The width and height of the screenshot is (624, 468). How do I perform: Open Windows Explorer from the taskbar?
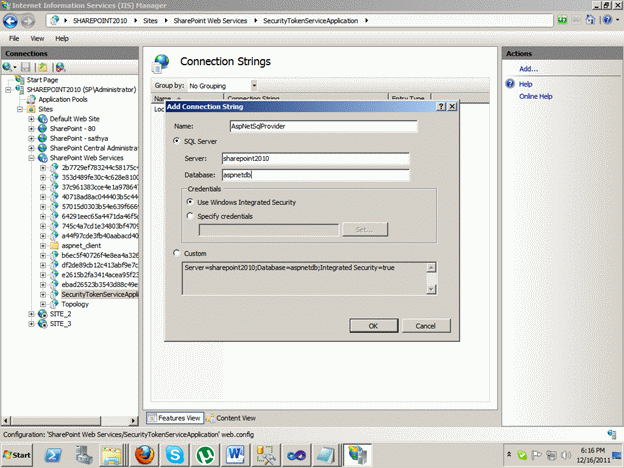pyautogui.click(x=111, y=455)
